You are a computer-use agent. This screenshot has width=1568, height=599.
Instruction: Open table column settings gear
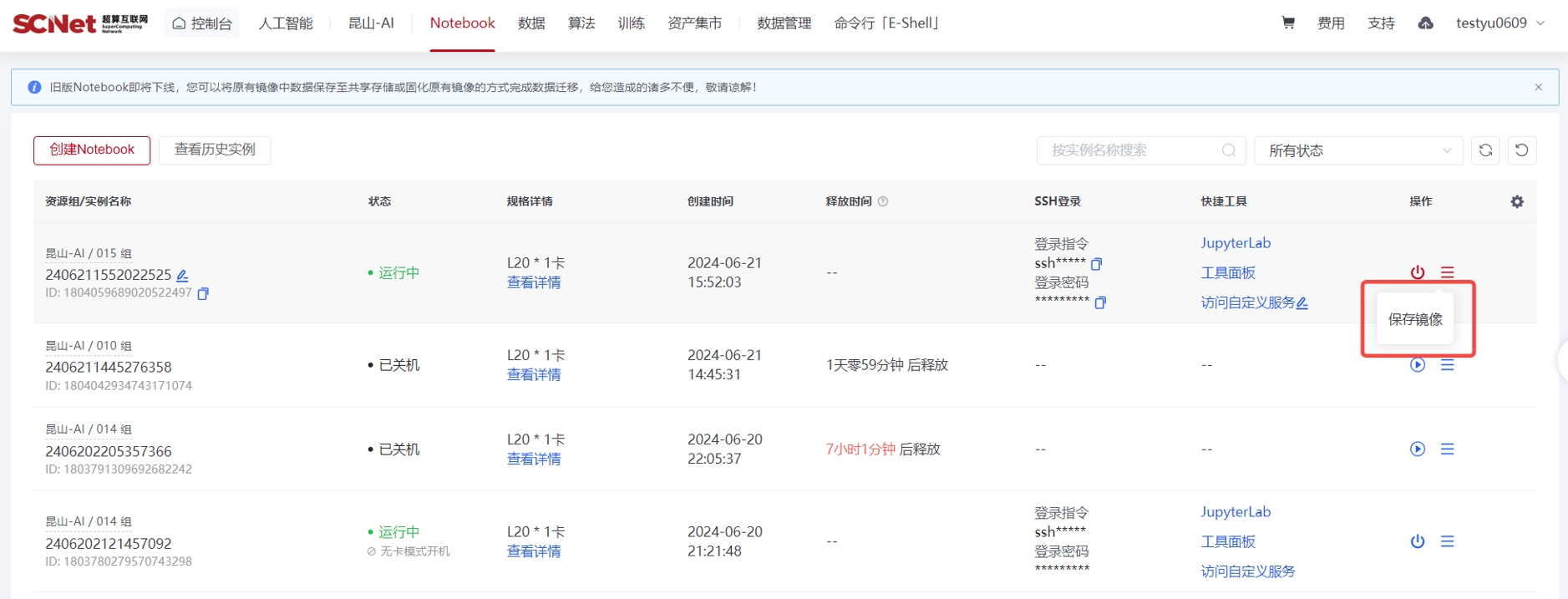click(1516, 201)
